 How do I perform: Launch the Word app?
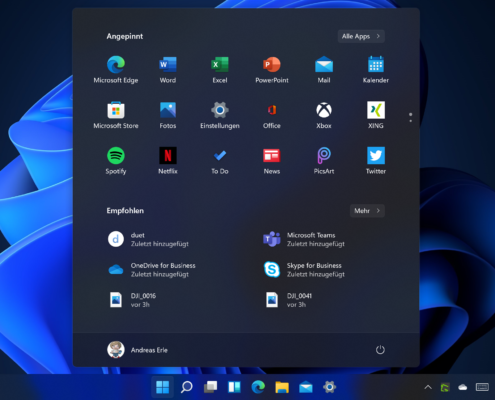tap(168, 70)
